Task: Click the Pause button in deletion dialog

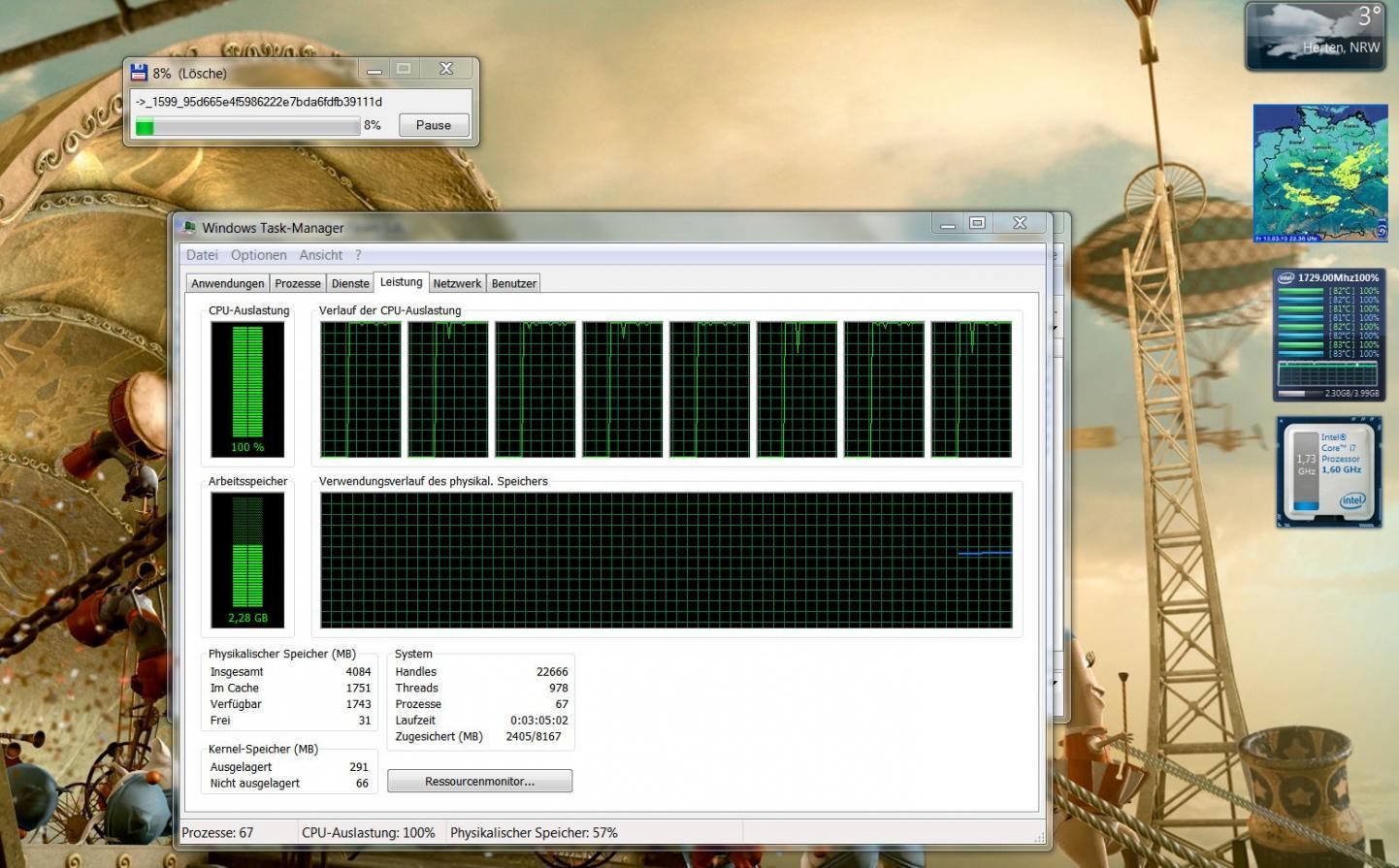Action: pyautogui.click(x=434, y=125)
